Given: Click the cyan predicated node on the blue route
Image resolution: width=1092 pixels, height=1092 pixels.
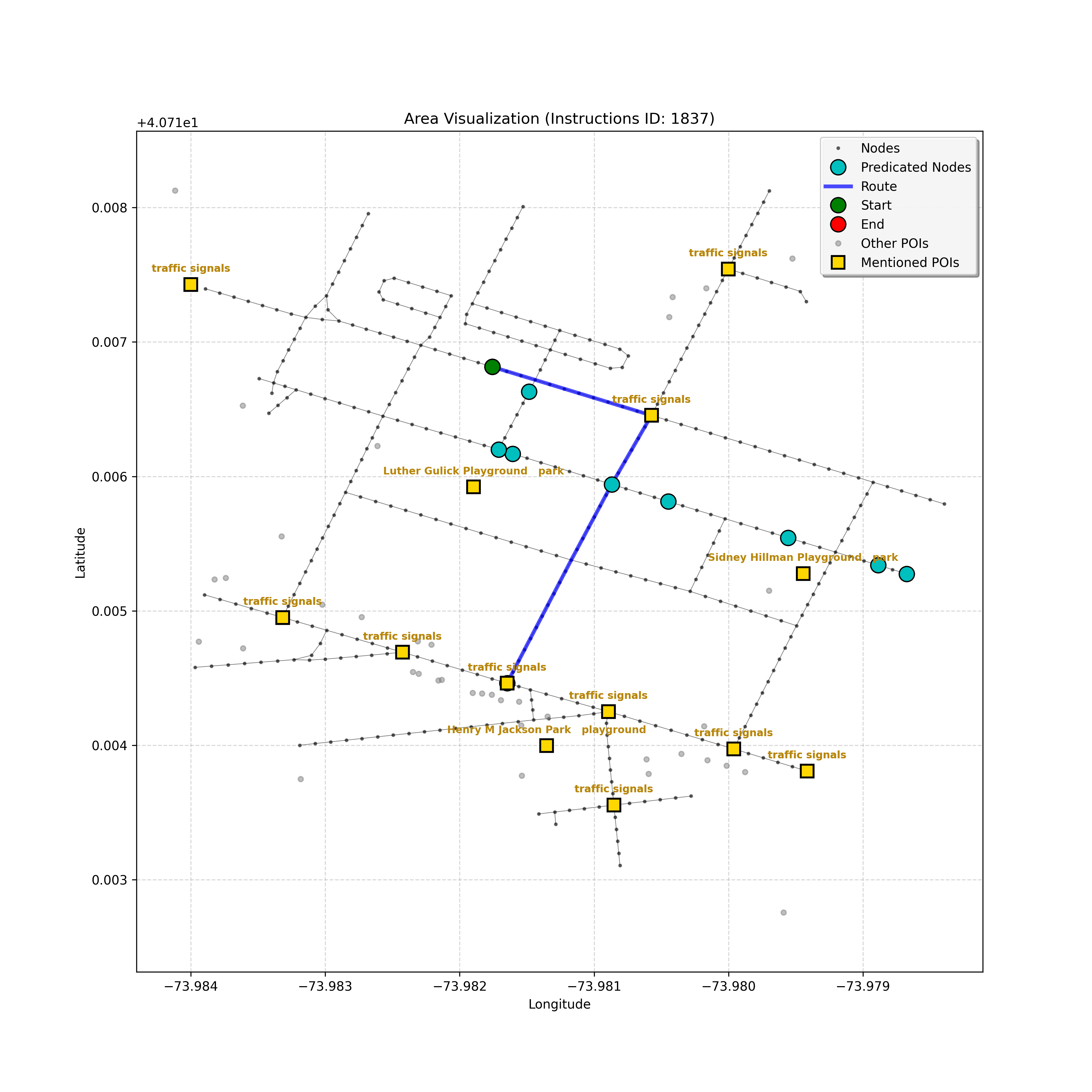Looking at the screenshot, I should 612,484.
